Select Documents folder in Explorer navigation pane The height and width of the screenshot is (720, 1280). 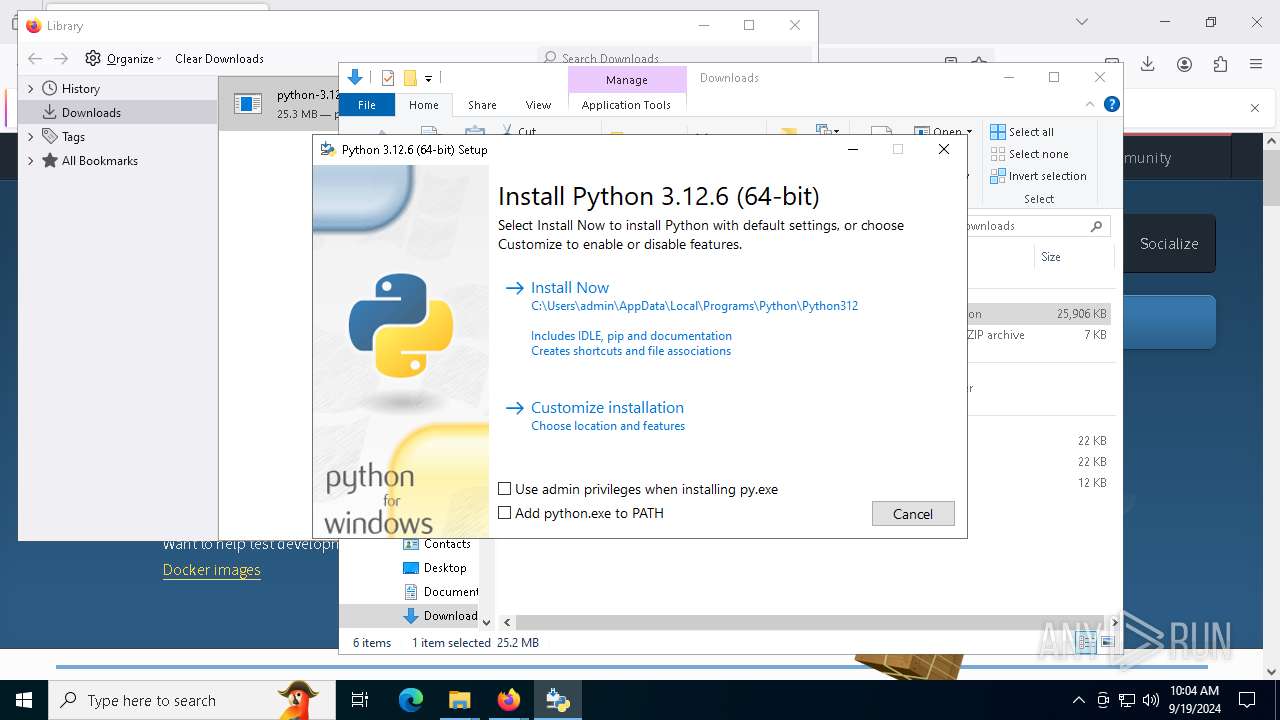(x=440, y=592)
